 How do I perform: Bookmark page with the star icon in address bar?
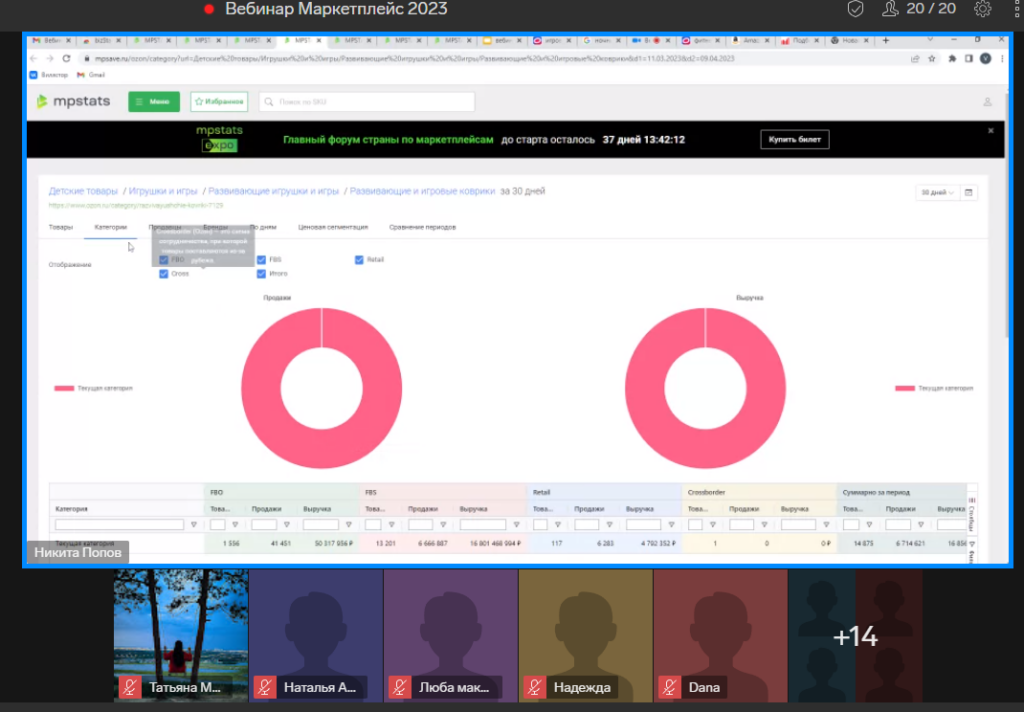pos(932,58)
